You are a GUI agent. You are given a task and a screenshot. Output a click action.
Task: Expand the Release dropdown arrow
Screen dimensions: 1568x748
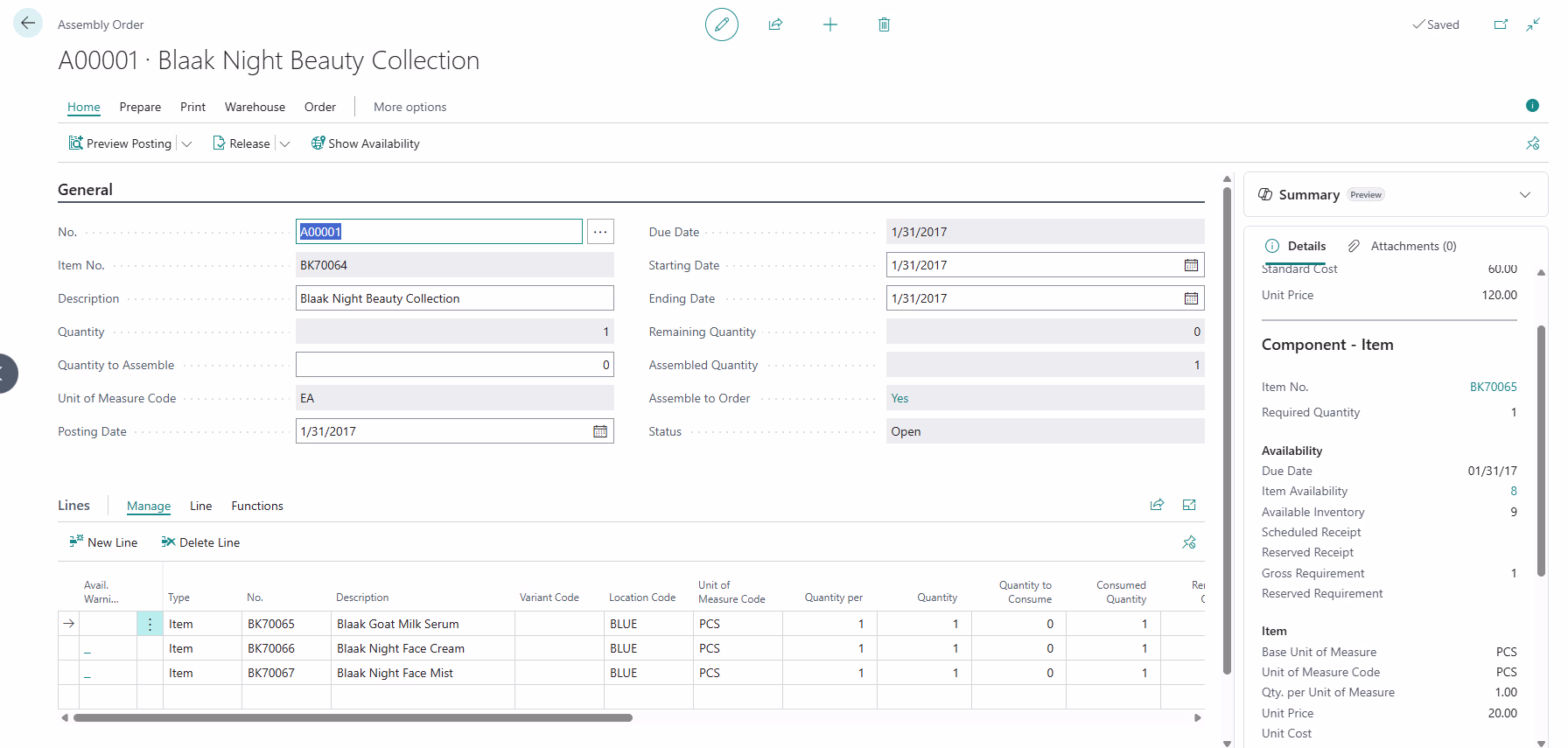pyautogui.click(x=284, y=144)
